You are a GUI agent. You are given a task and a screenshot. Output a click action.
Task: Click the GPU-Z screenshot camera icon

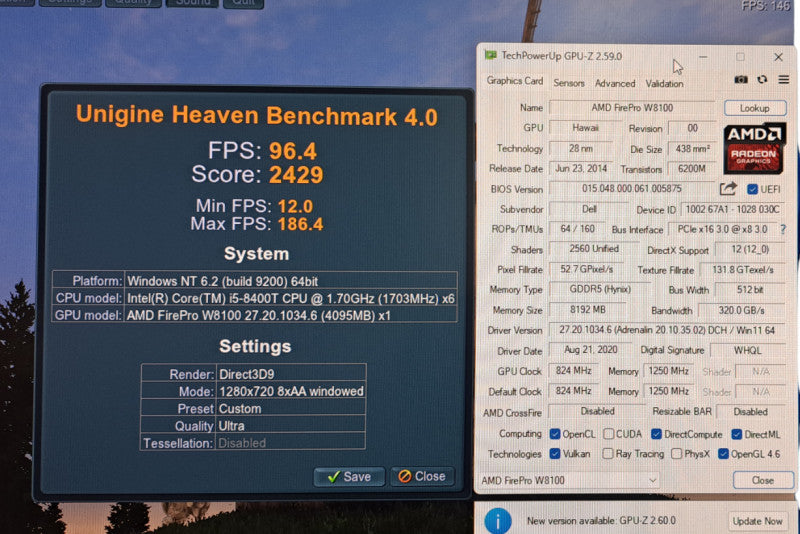741,80
